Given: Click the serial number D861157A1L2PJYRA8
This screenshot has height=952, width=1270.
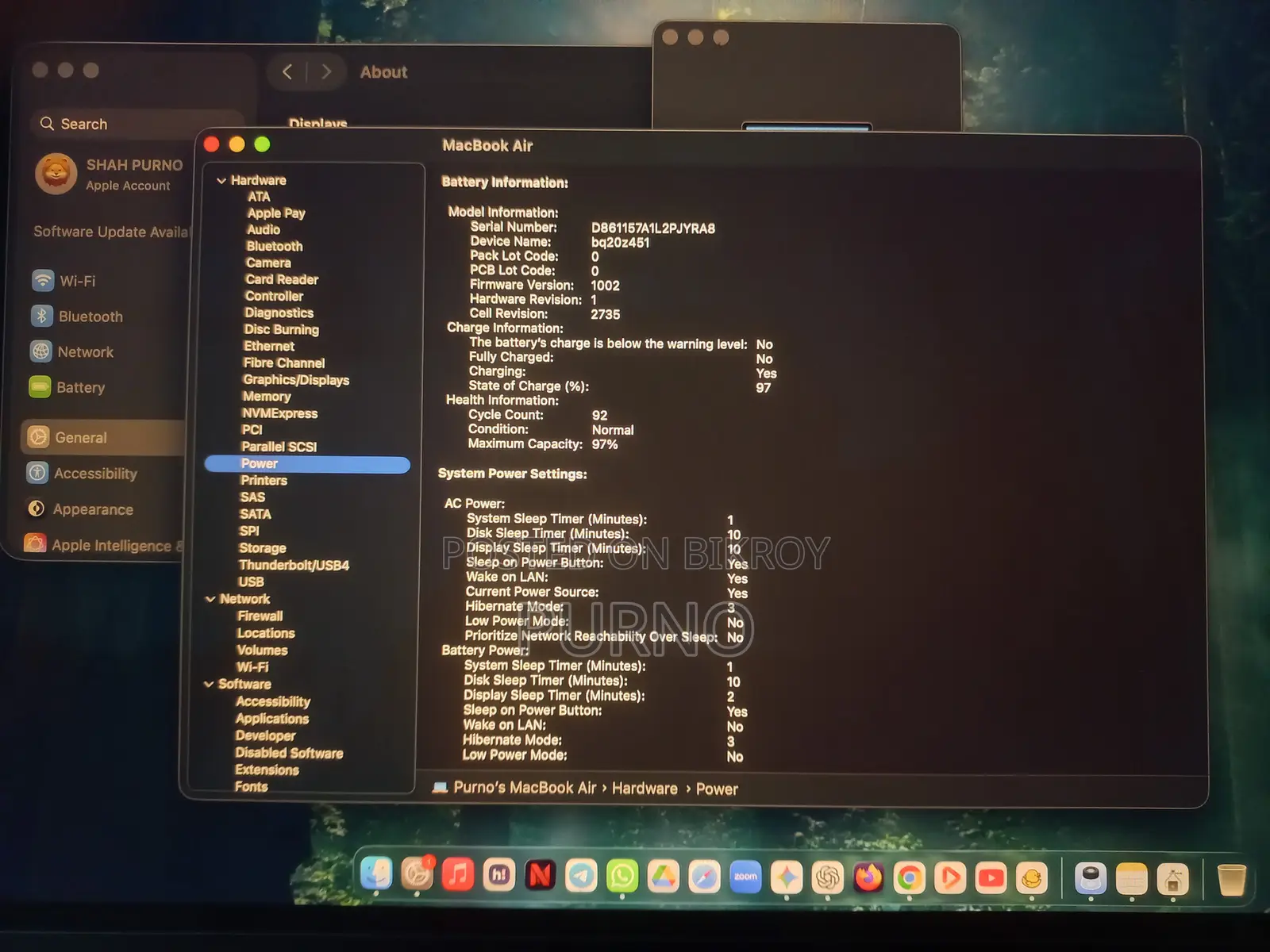Looking at the screenshot, I should tap(653, 228).
